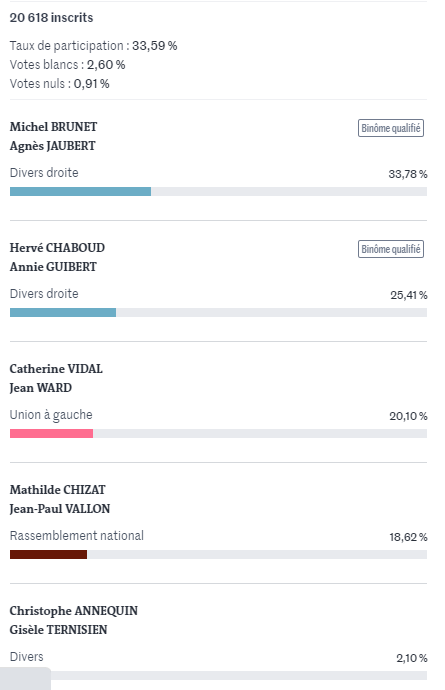Select the Michel BRUNET candidate name
The image size is (445, 690).
pos(53,127)
